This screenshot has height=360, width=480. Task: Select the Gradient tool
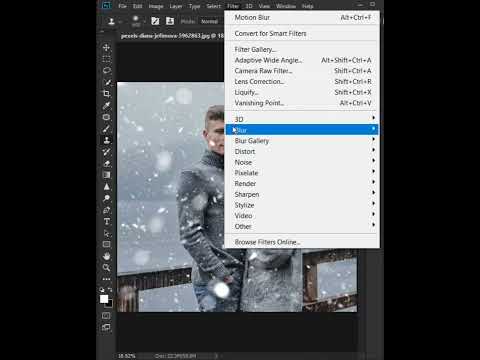tap(106, 175)
